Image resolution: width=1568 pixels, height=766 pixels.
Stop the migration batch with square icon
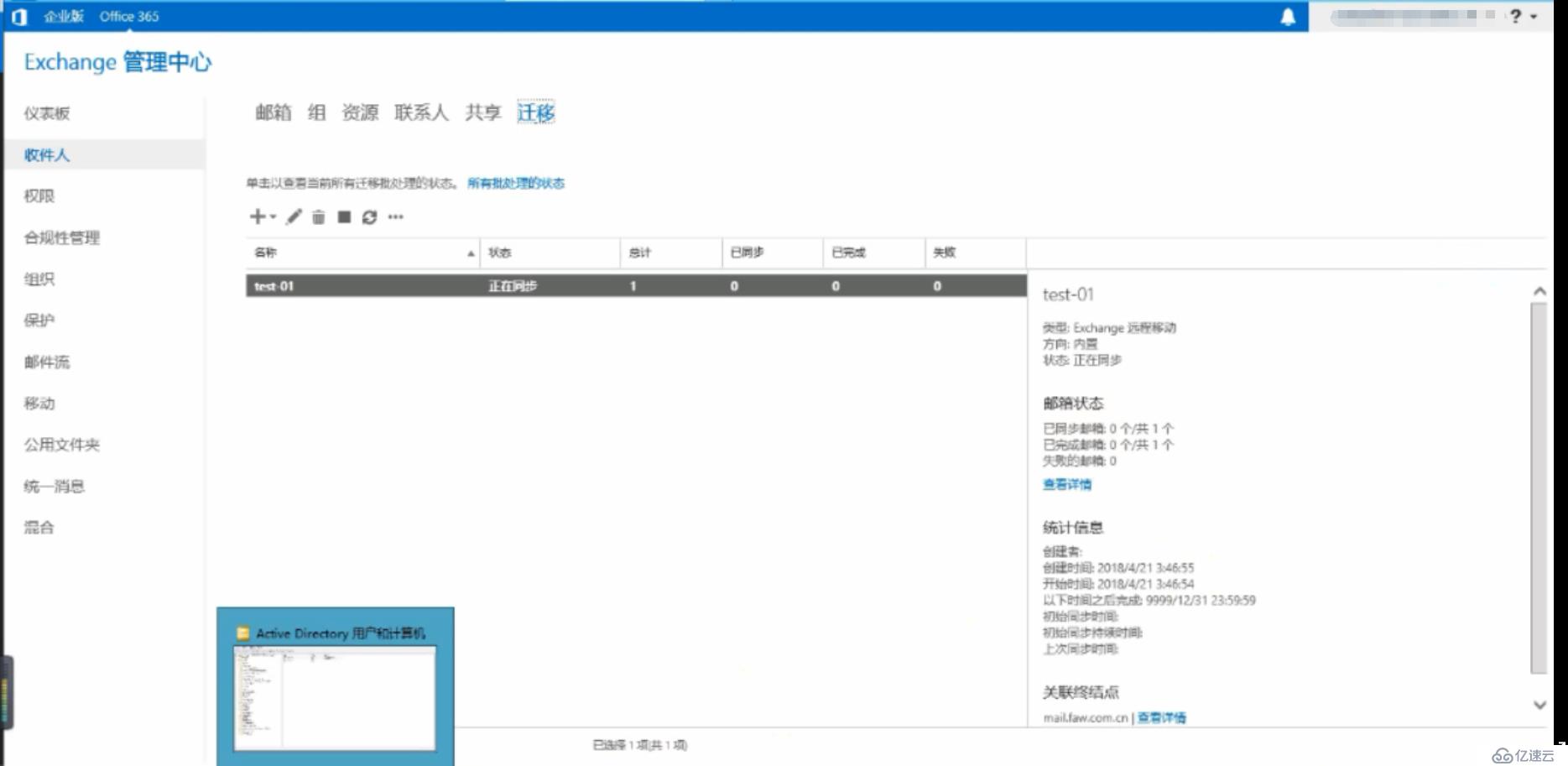pyautogui.click(x=344, y=216)
